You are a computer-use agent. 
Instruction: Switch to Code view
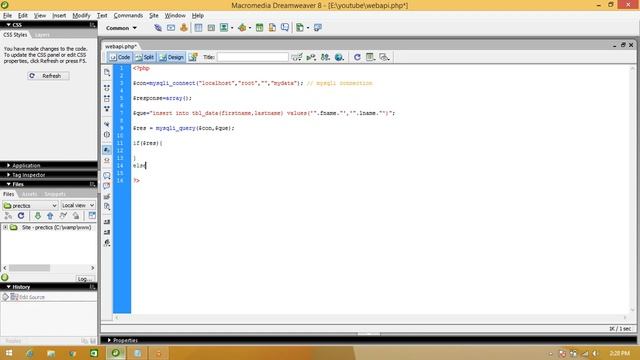120,57
